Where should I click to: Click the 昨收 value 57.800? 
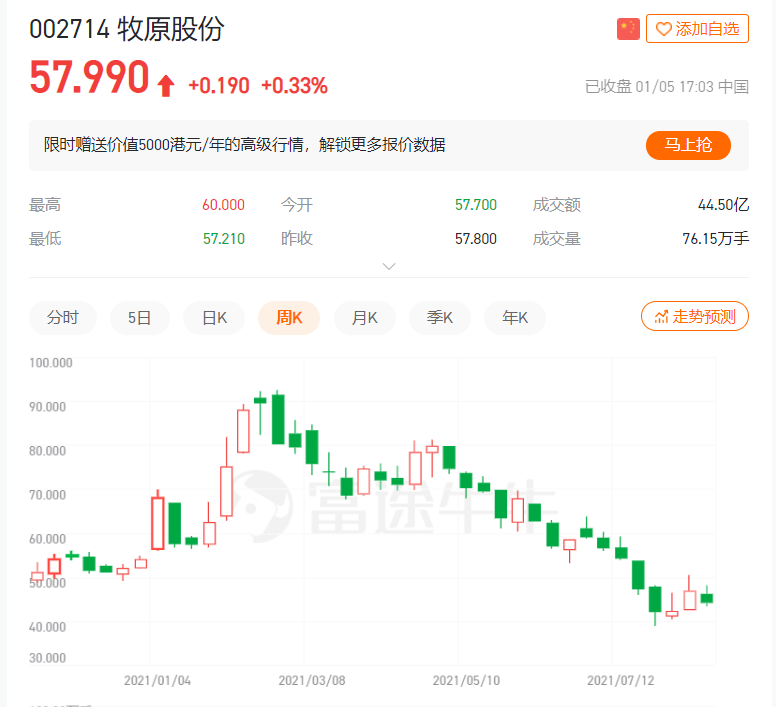click(x=476, y=239)
